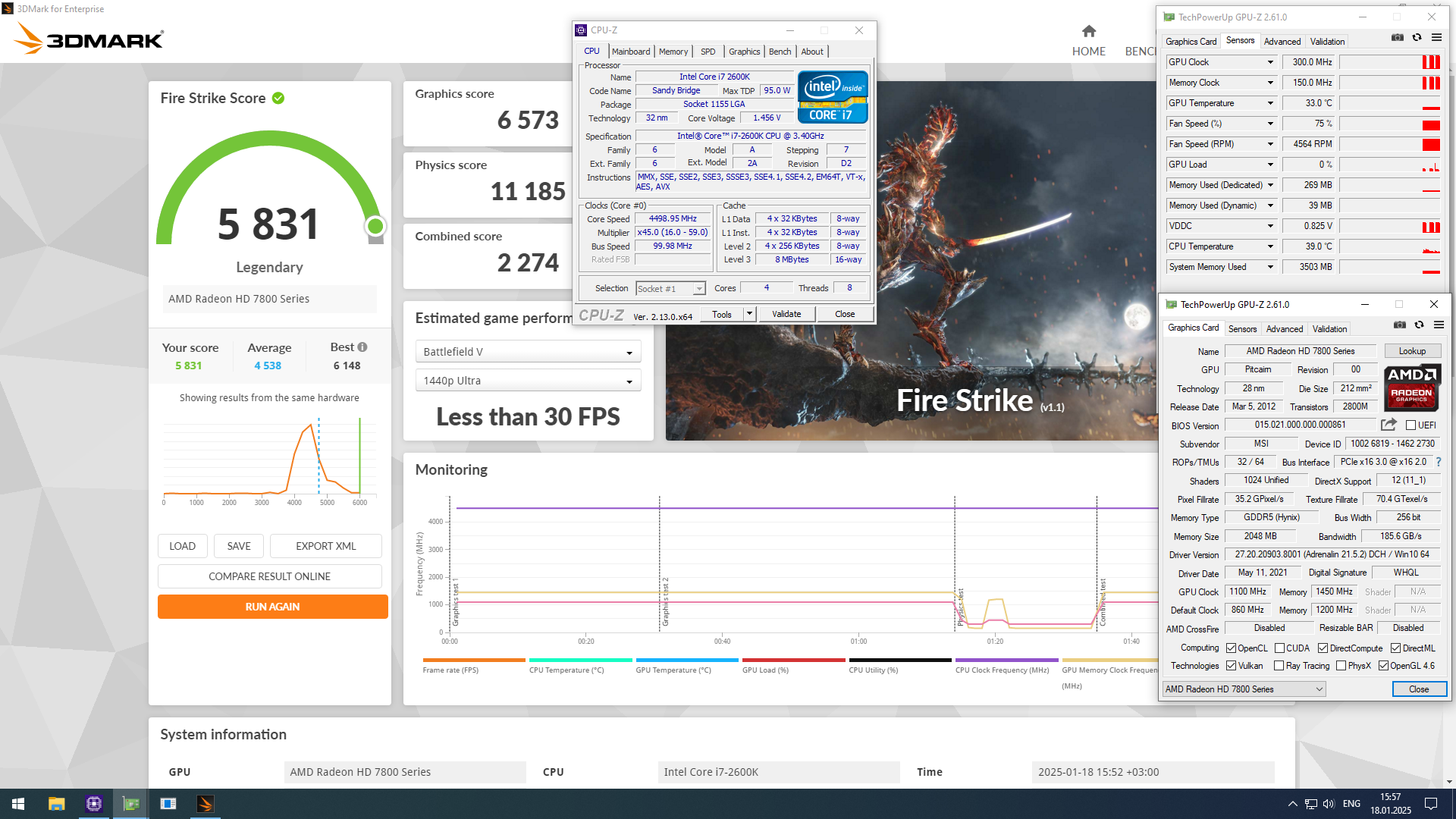Expand the CPU-Z Tools dropdown arrow
This screenshot has height=819, width=1456.
pyautogui.click(x=749, y=314)
